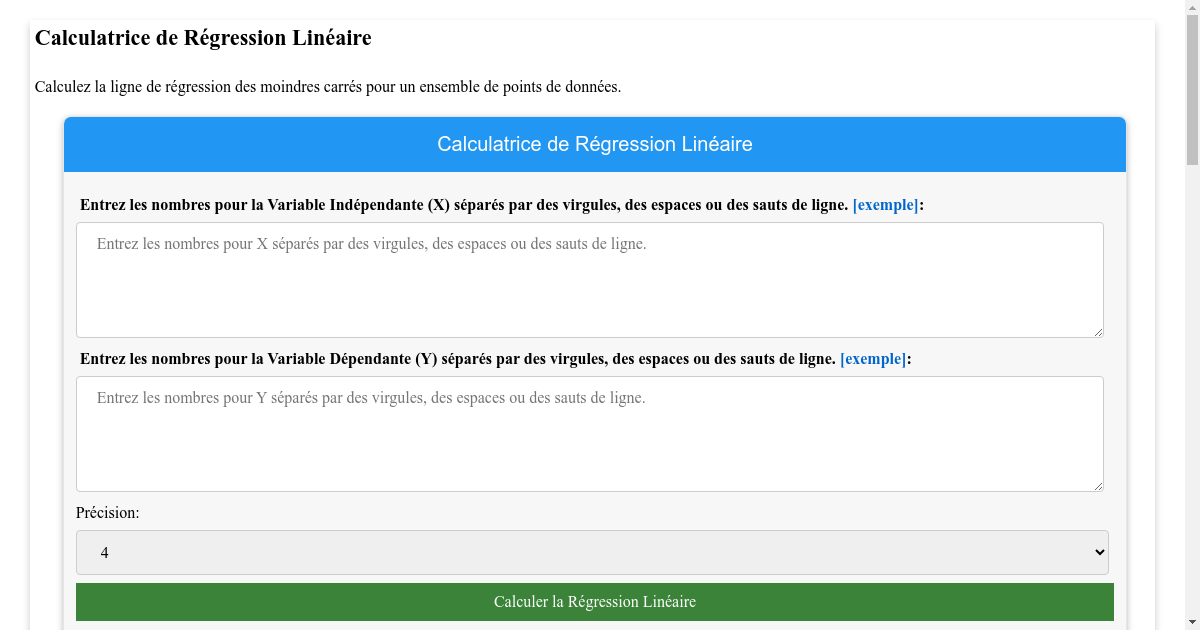Select precision value from the combo box
The width and height of the screenshot is (1200, 630).
(593, 552)
